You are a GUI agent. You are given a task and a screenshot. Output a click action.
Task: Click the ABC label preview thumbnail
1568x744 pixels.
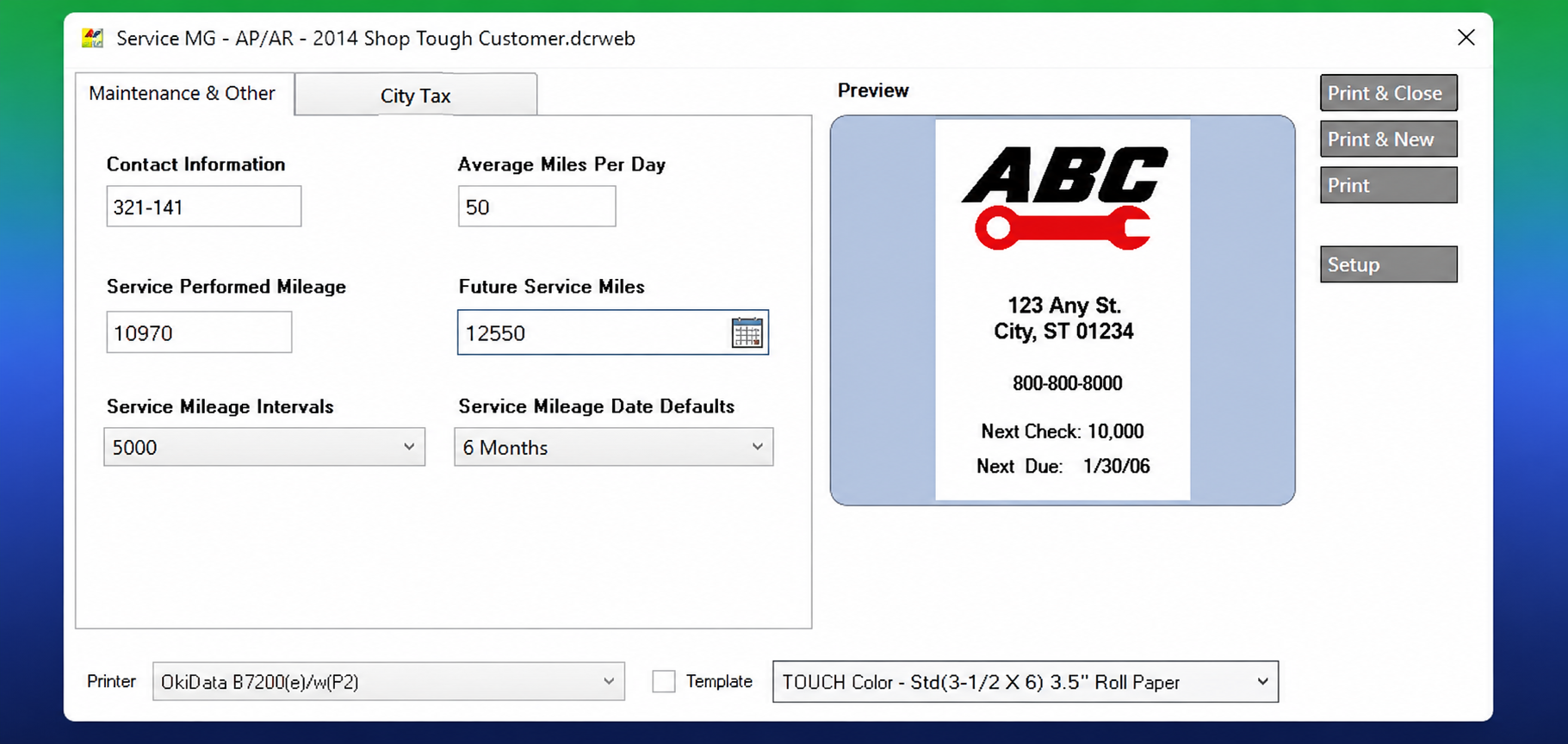(1063, 310)
